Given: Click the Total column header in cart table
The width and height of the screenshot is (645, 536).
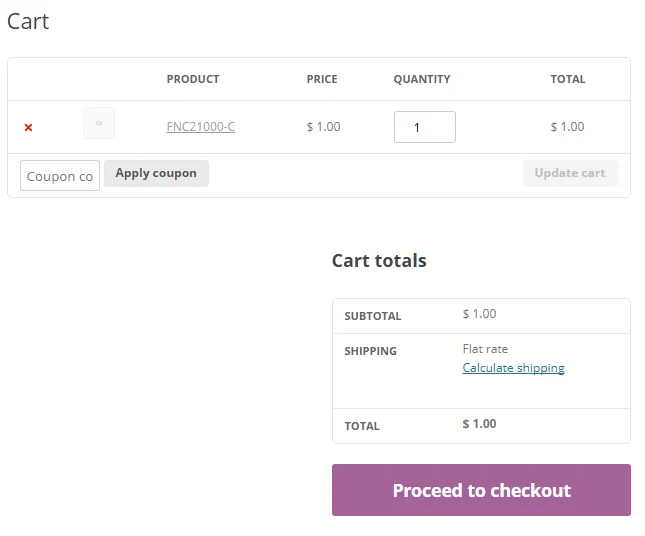Looking at the screenshot, I should [x=568, y=79].
